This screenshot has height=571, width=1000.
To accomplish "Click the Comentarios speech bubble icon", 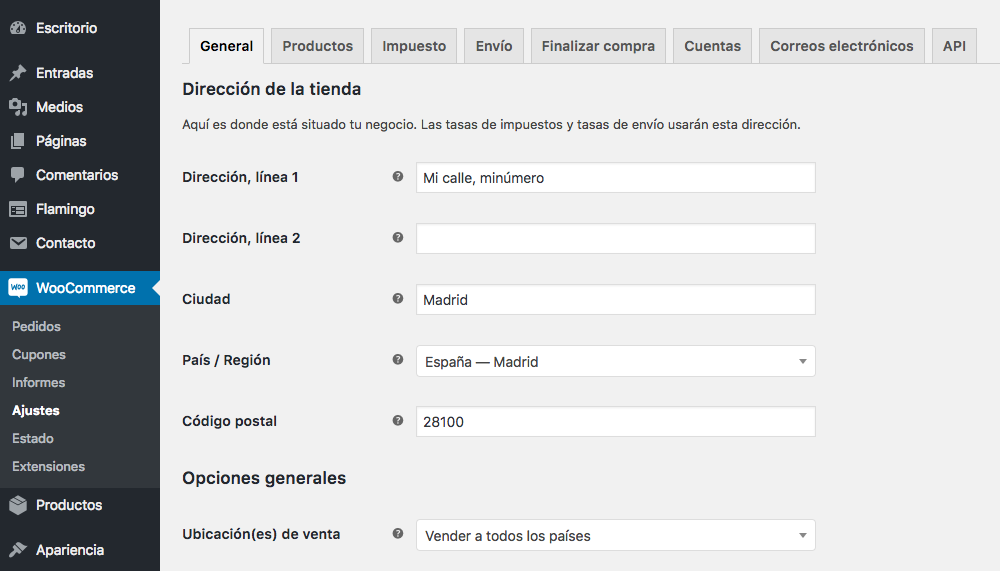I will click(x=18, y=175).
